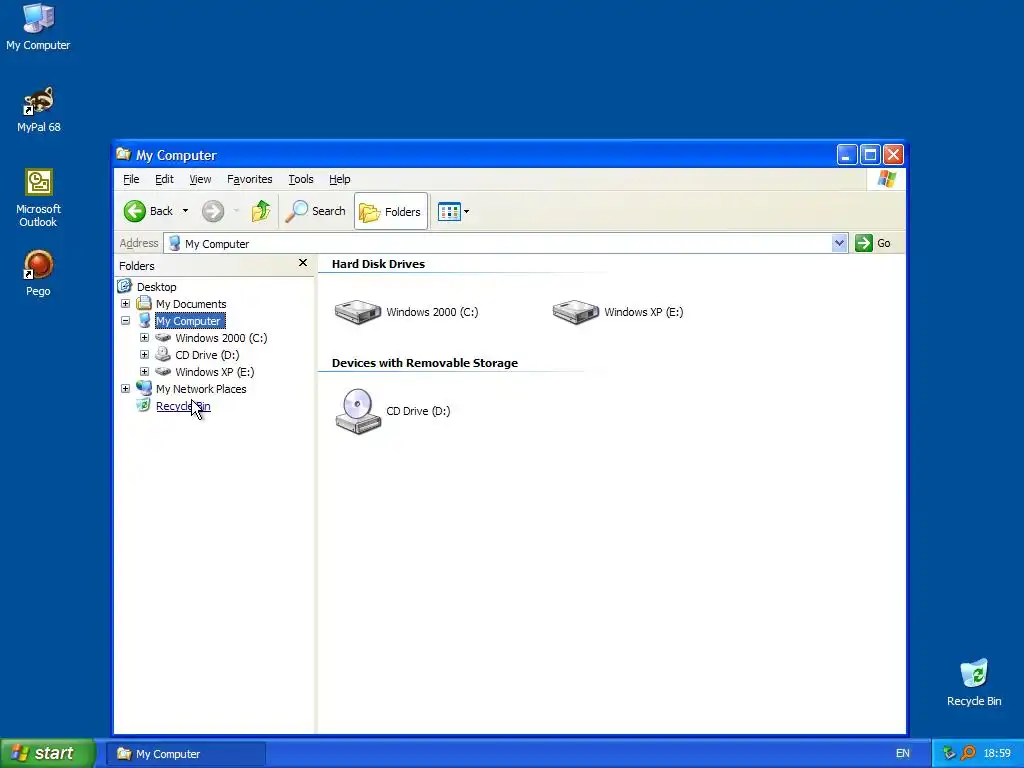Image resolution: width=1024 pixels, height=768 pixels.
Task: Go Up one folder level
Action: (x=261, y=211)
